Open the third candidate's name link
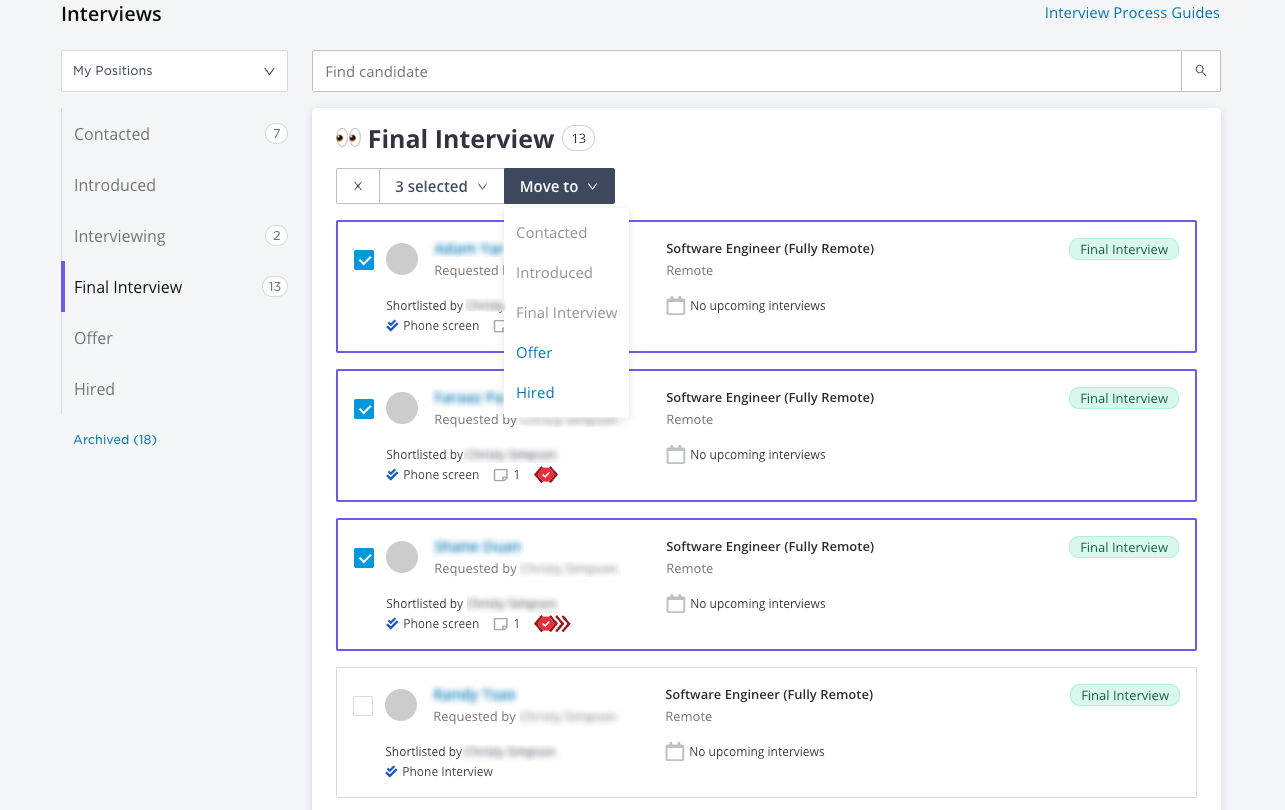Viewport: 1285px width, 810px height. pos(478,547)
